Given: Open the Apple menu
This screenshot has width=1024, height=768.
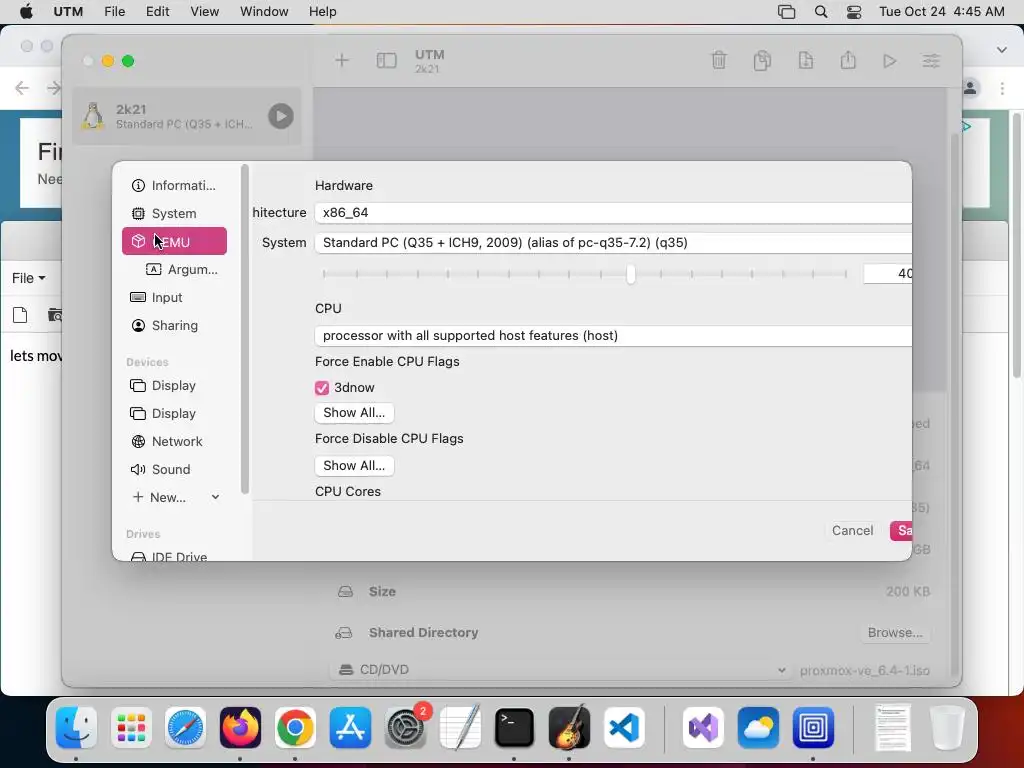Looking at the screenshot, I should pos(26,12).
